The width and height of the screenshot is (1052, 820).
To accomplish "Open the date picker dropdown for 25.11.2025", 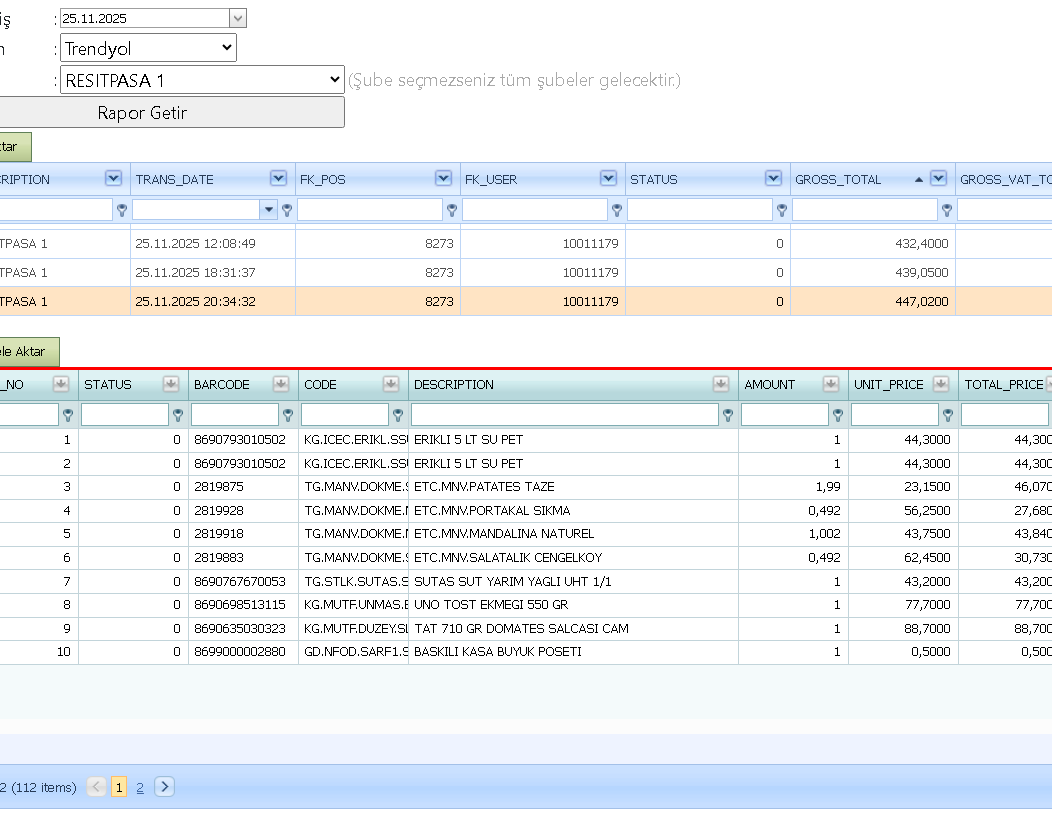I will tap(238, 18).
